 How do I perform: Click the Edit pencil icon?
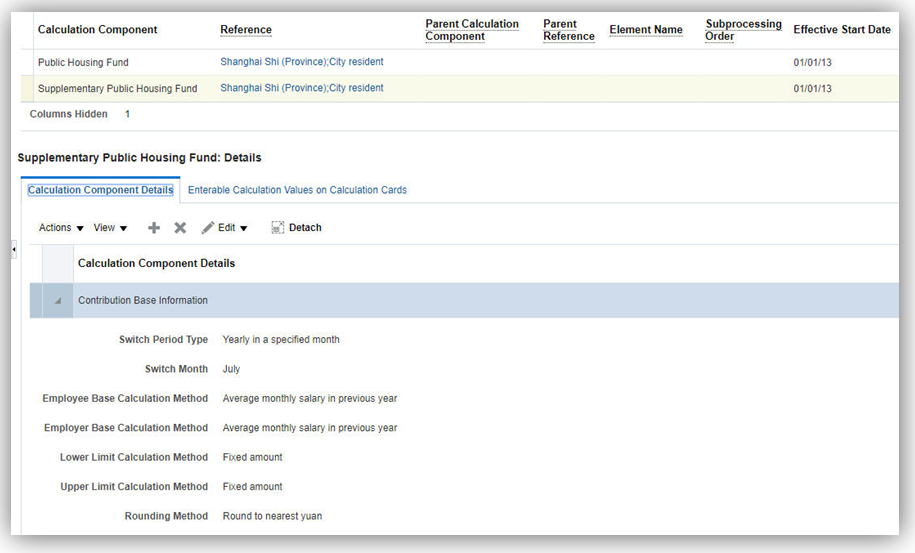click(208, 228)
